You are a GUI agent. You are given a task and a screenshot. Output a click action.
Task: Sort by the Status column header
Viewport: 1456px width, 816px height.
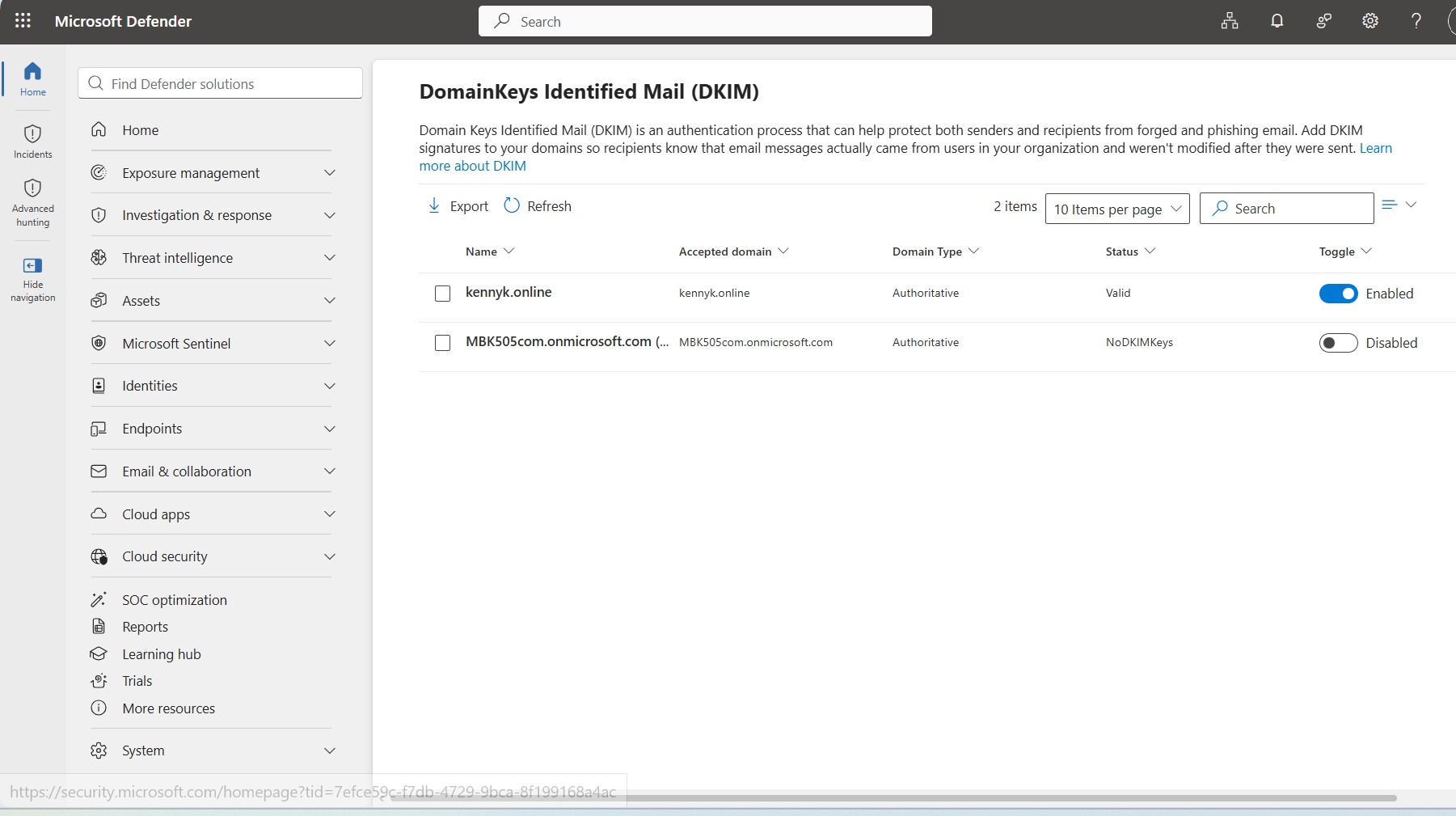1130,252
